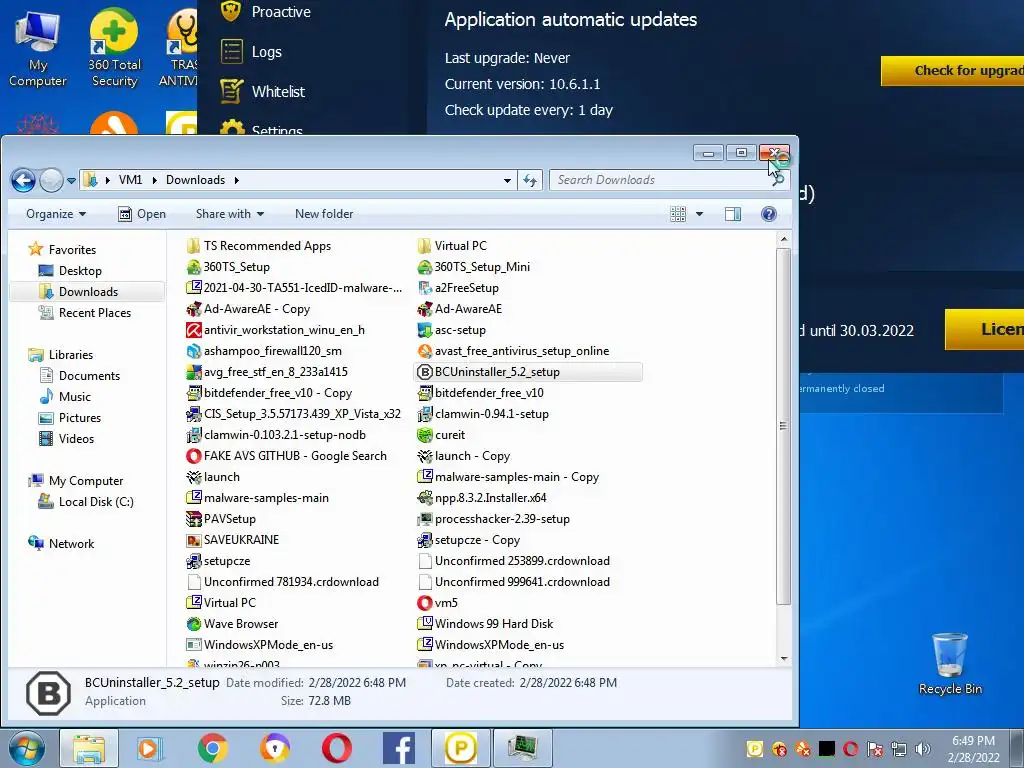1024x768 pixels.
Task: Select Local Disk (C:) in navigation pane
Action: pos(96,502)
